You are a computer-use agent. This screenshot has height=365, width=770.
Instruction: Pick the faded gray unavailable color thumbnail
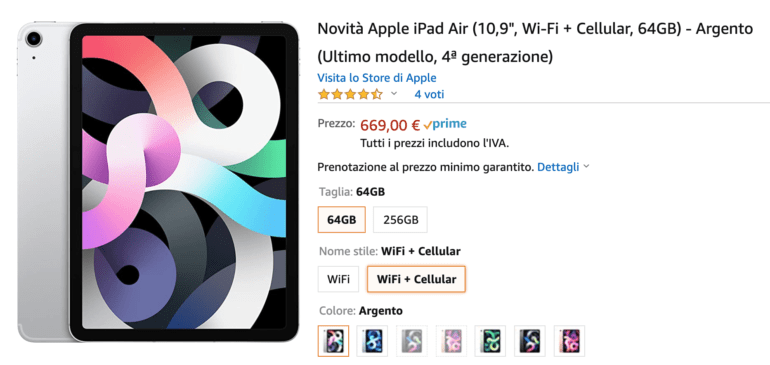tap(412, 340)
